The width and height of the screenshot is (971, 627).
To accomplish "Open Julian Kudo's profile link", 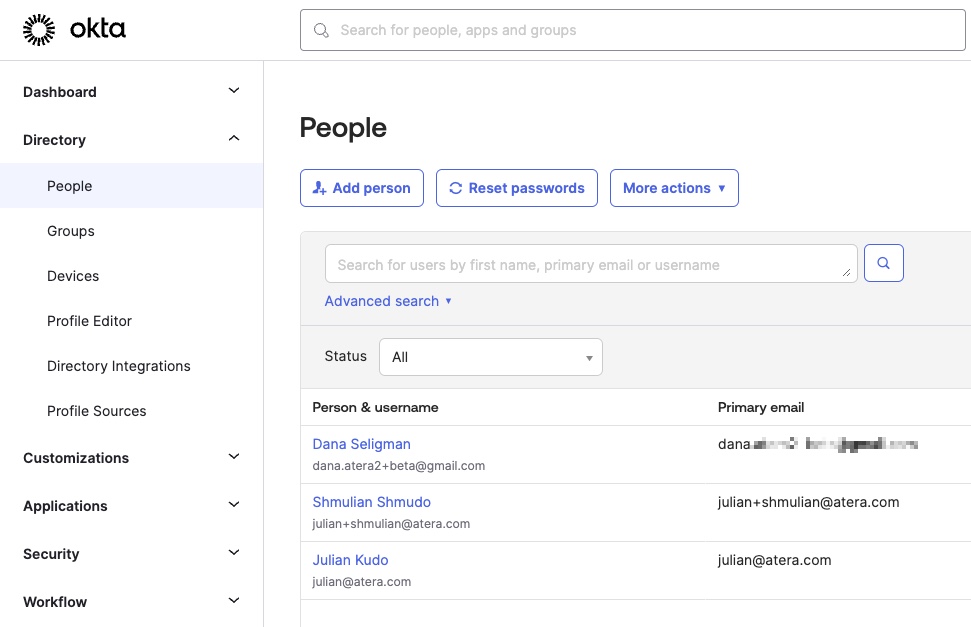I will pos(350,560).
